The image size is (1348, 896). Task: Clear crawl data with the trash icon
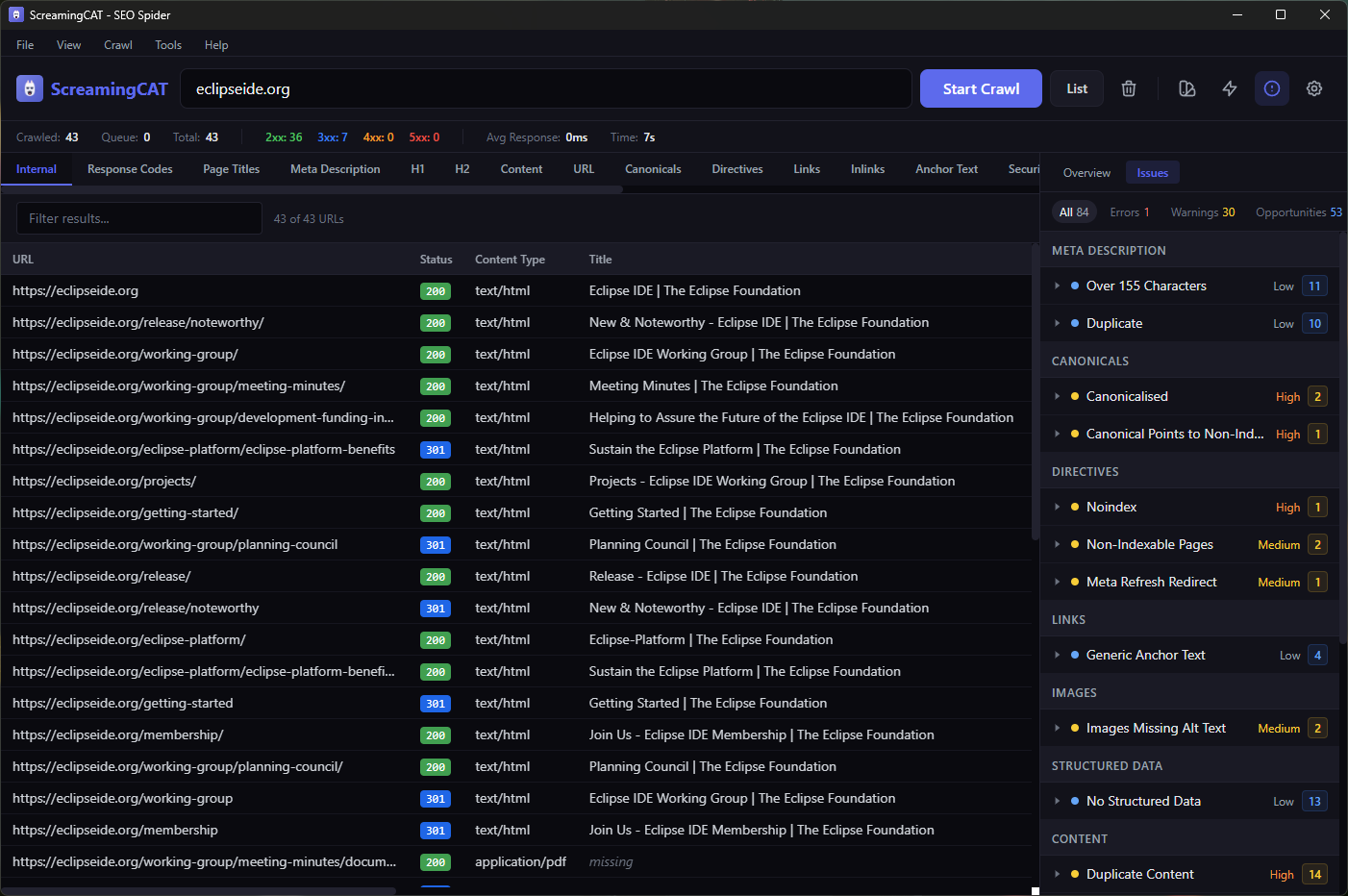tap(1129, 88)
